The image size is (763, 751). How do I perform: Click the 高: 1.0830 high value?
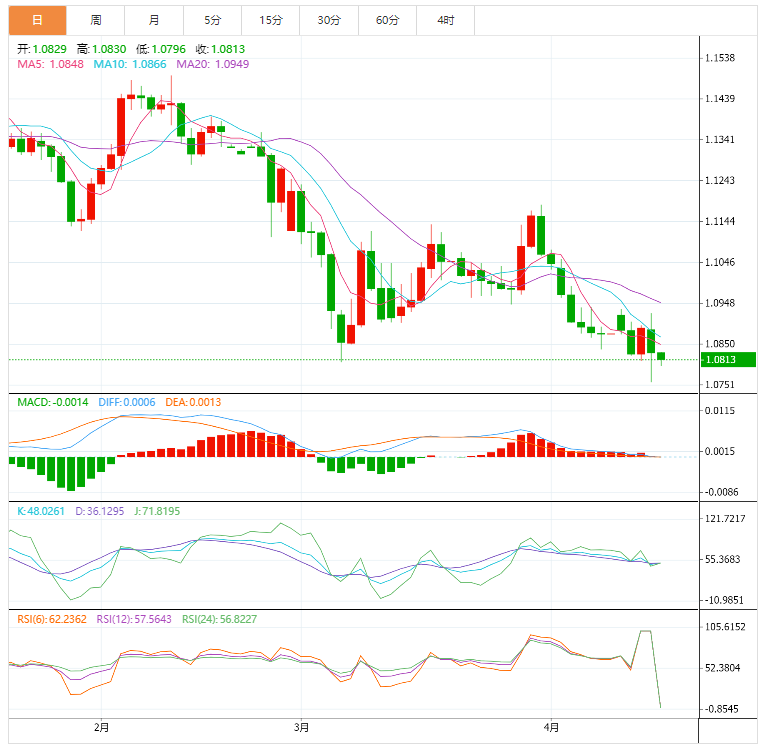pos(101,49)
